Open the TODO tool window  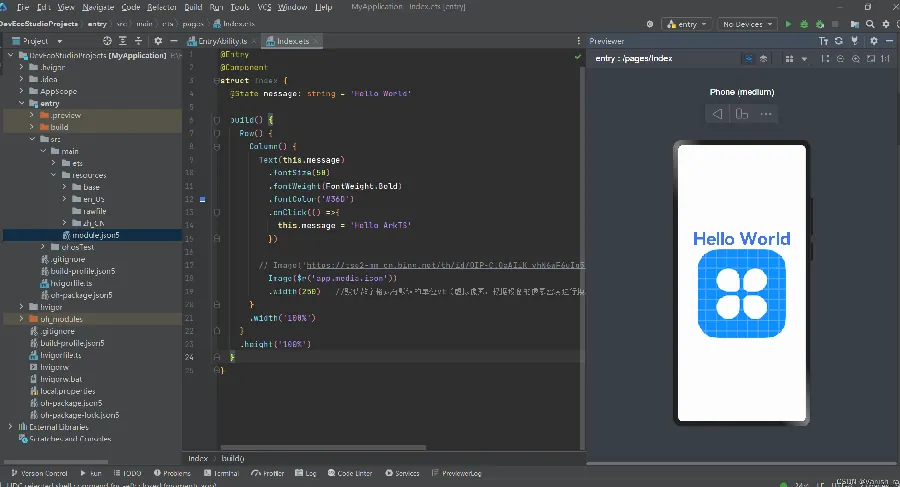127,473
